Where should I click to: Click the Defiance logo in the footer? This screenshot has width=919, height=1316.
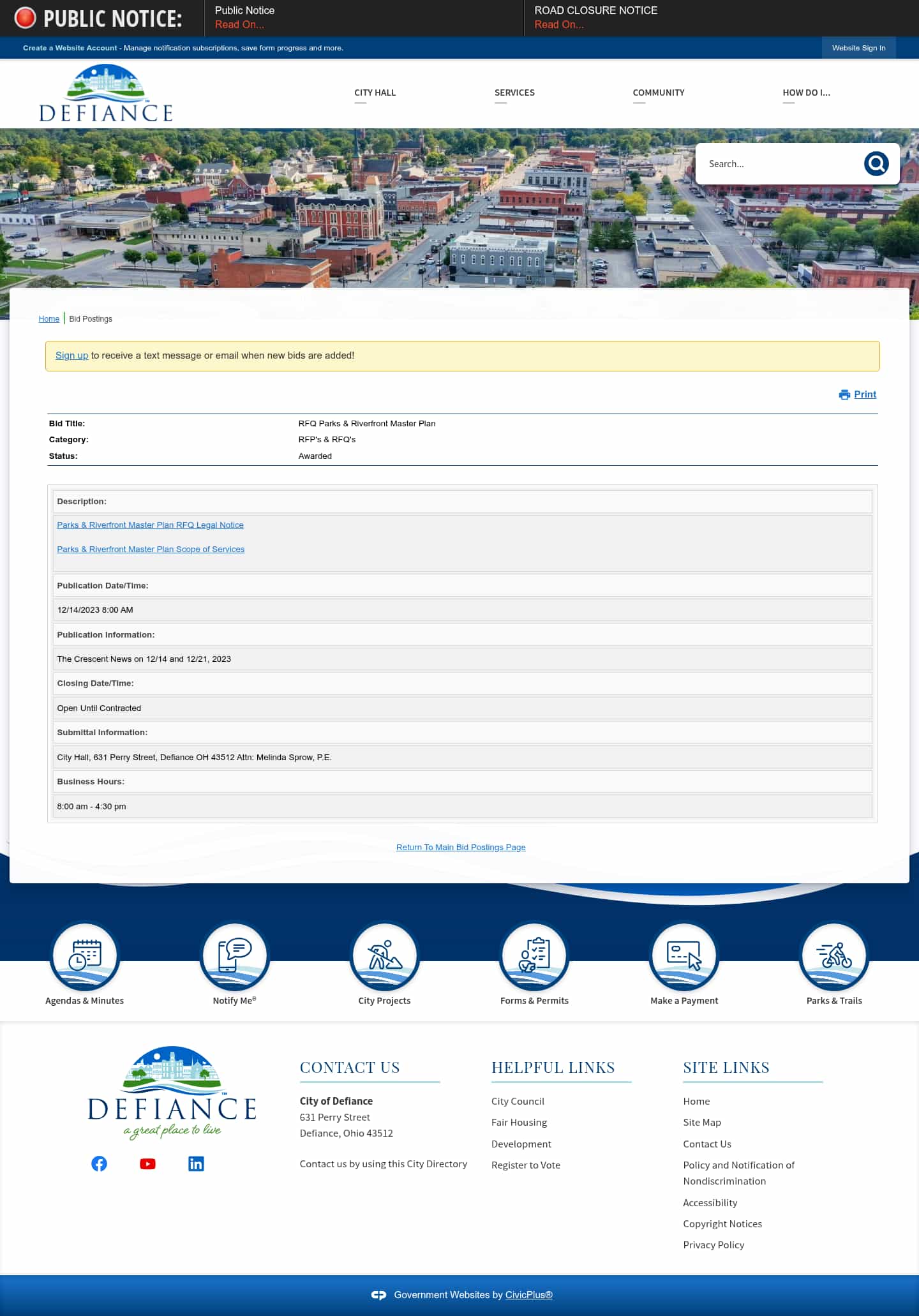coord(172,1093)
